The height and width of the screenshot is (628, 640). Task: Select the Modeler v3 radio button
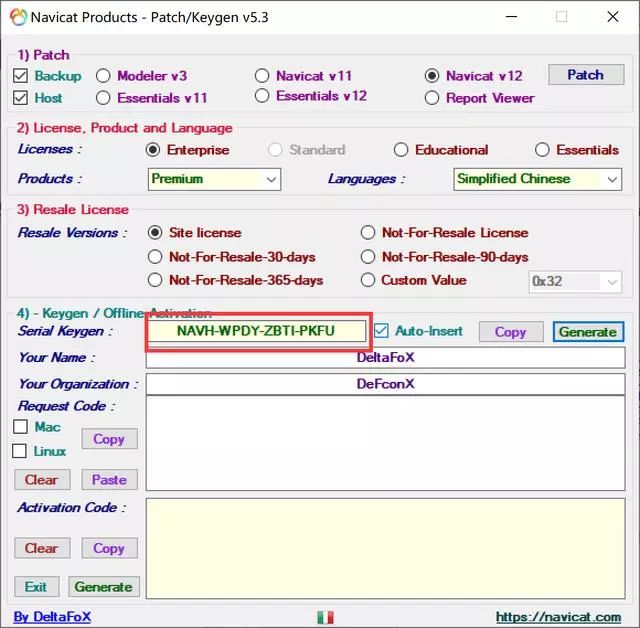pyautogui.click(x=103, y=76)
